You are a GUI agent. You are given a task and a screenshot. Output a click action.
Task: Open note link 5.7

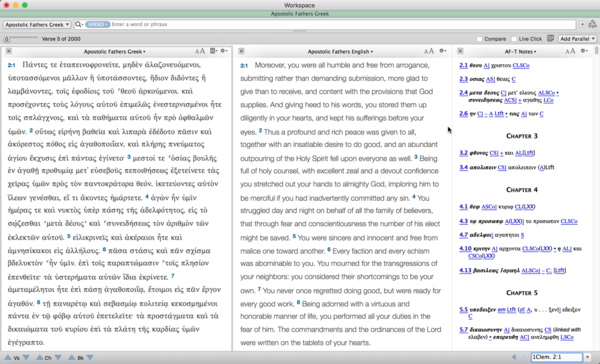pyautogui.click(x=463, y=330)
